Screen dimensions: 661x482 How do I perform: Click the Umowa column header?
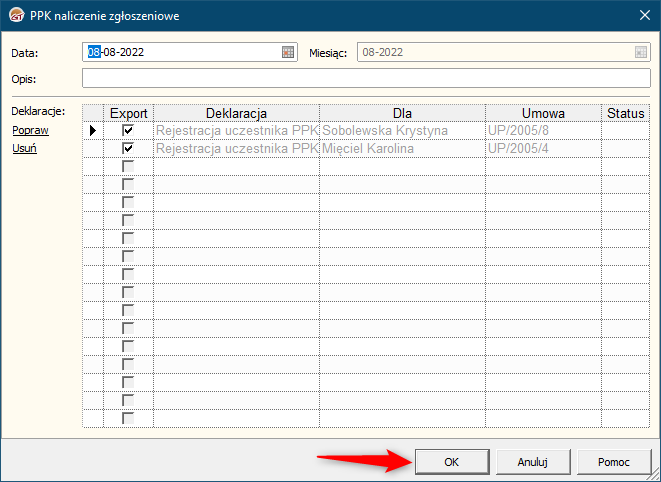tap(543, 113)
